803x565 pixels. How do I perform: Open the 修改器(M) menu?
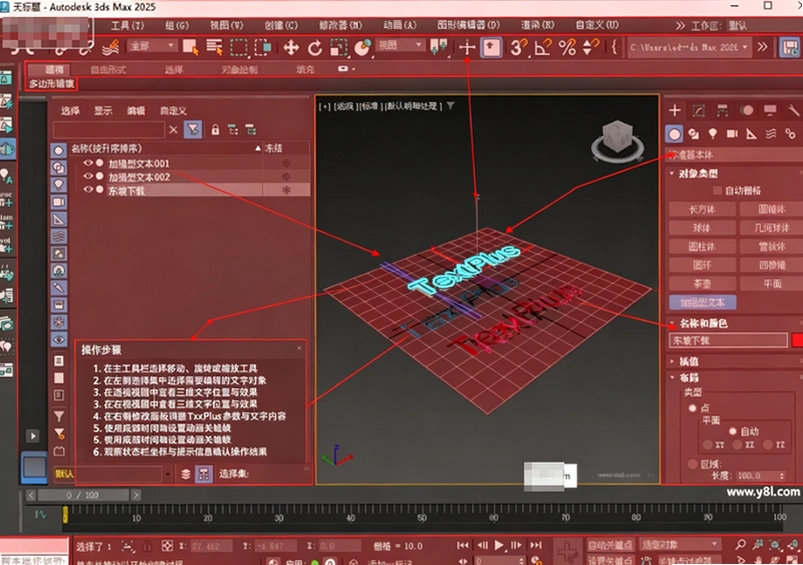340,25
